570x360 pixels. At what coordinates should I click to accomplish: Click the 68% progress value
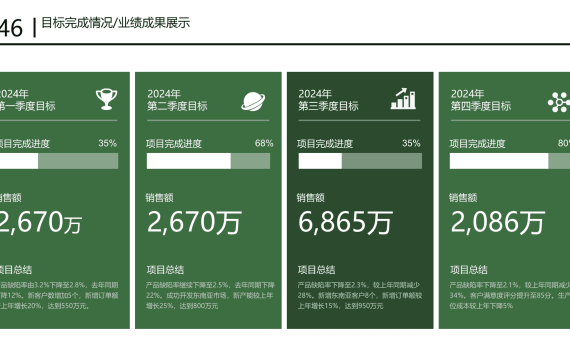point(264,143)
